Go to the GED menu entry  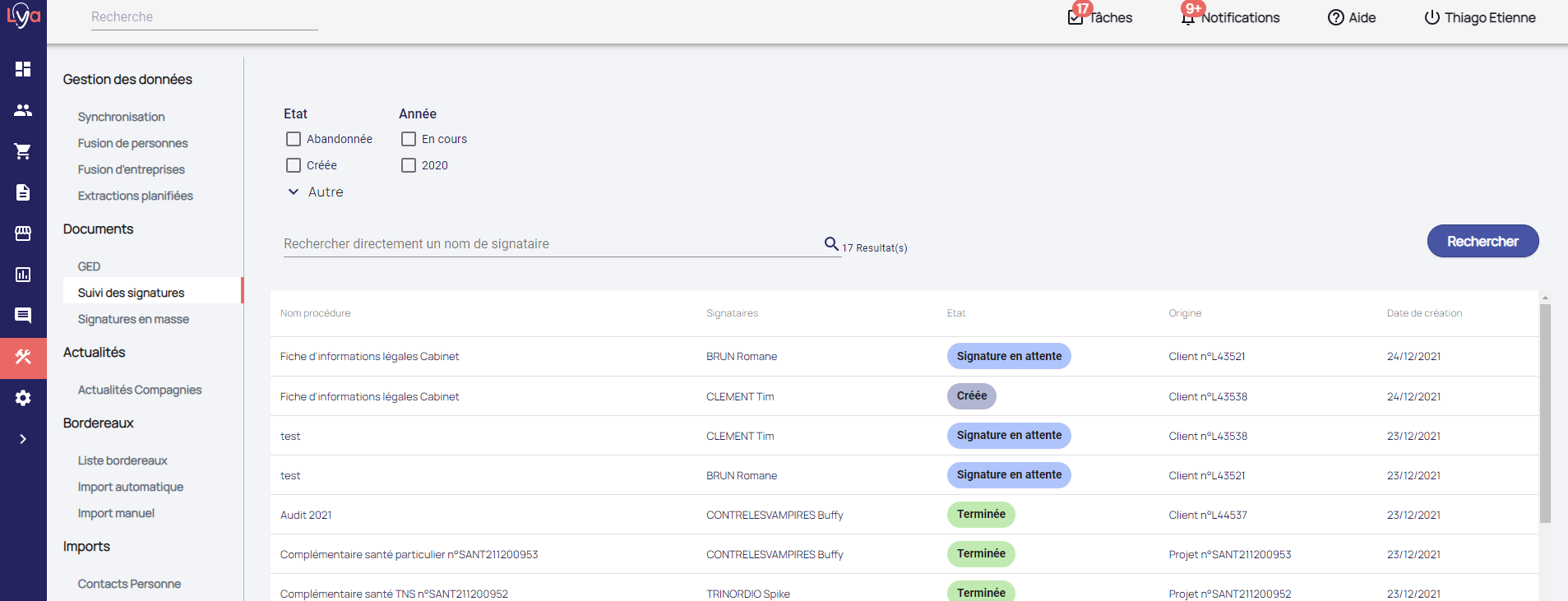click(89, 266)
